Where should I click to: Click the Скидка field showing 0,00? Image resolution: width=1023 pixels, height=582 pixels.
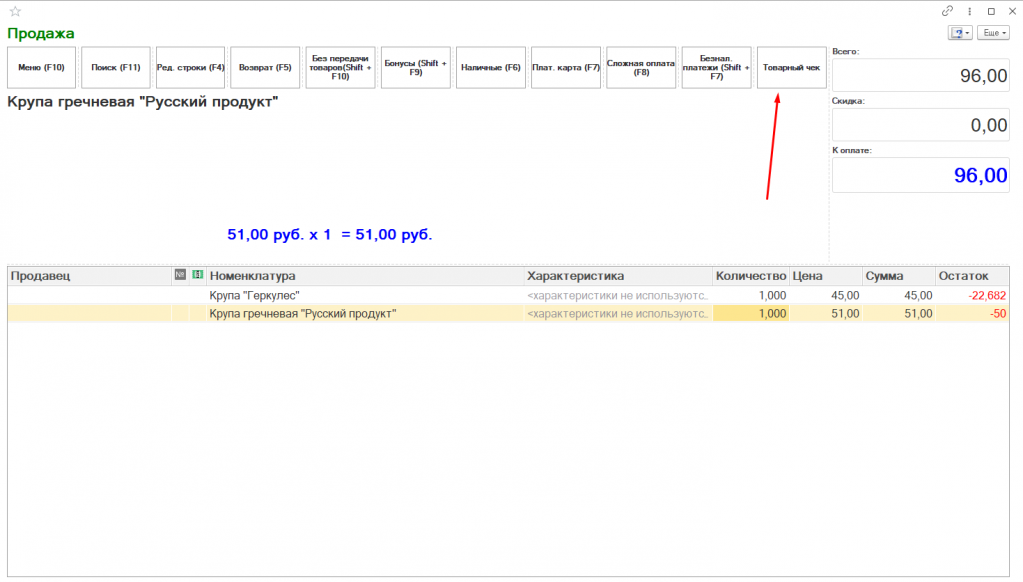click(x=921, y=125)
